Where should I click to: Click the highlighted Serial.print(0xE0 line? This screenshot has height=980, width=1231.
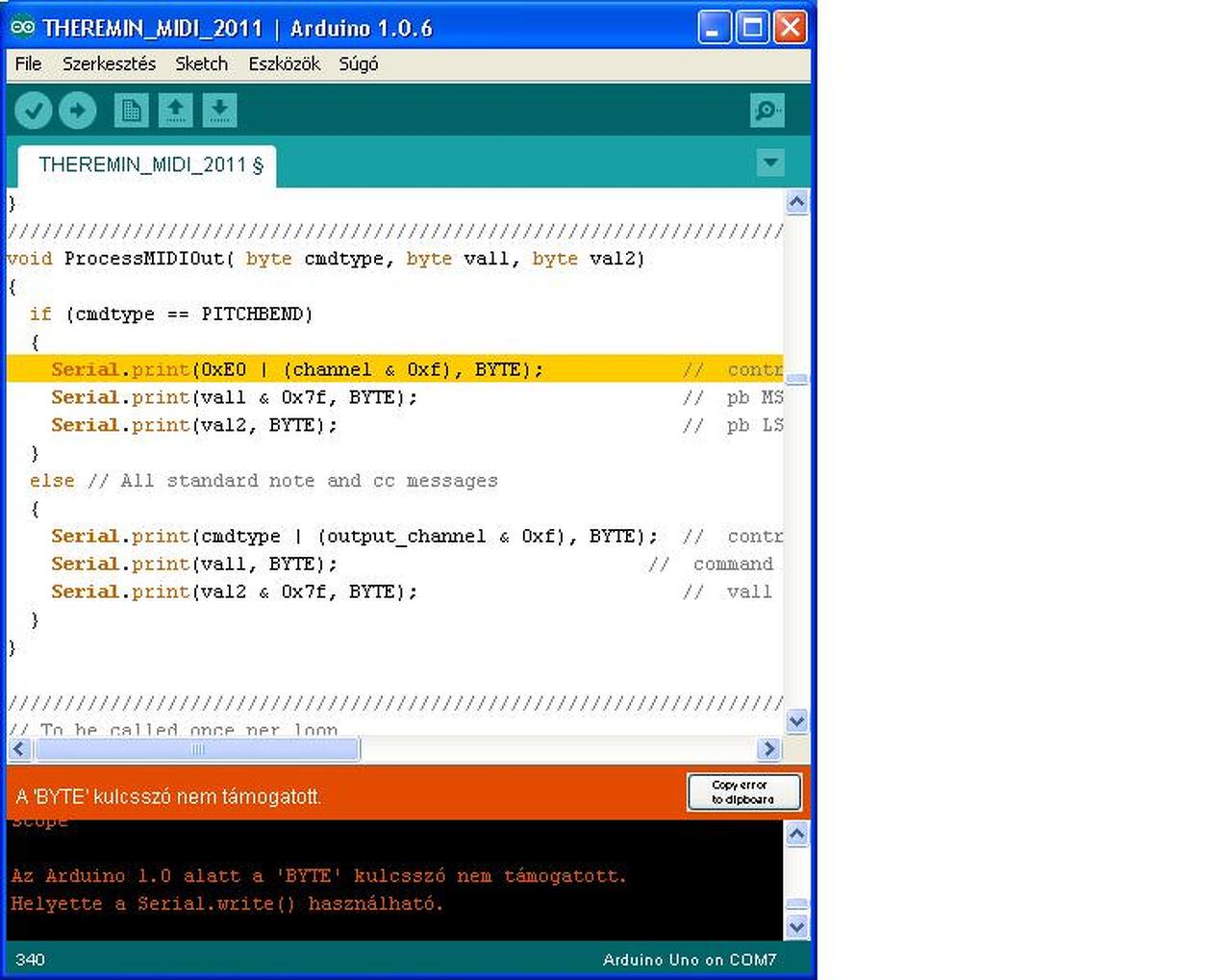394,369
